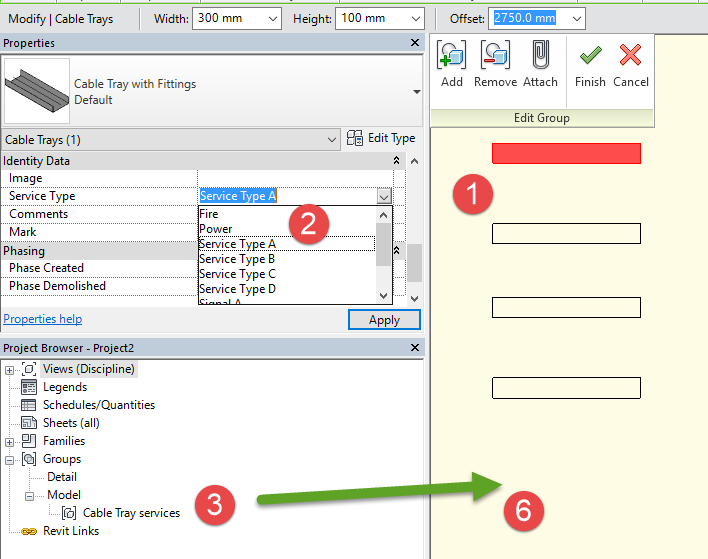Collapse the Phasing section
708x559 pixels.
[396, 250]
